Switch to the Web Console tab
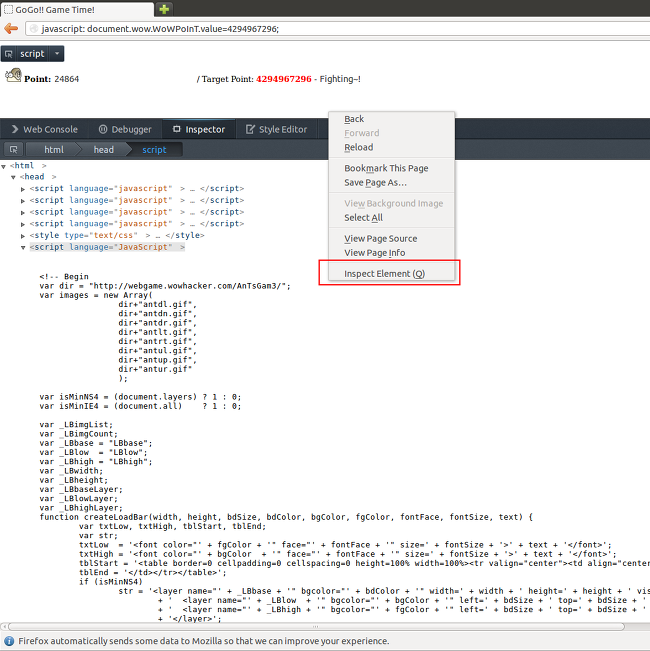650x651 pixels. point(44,129)
